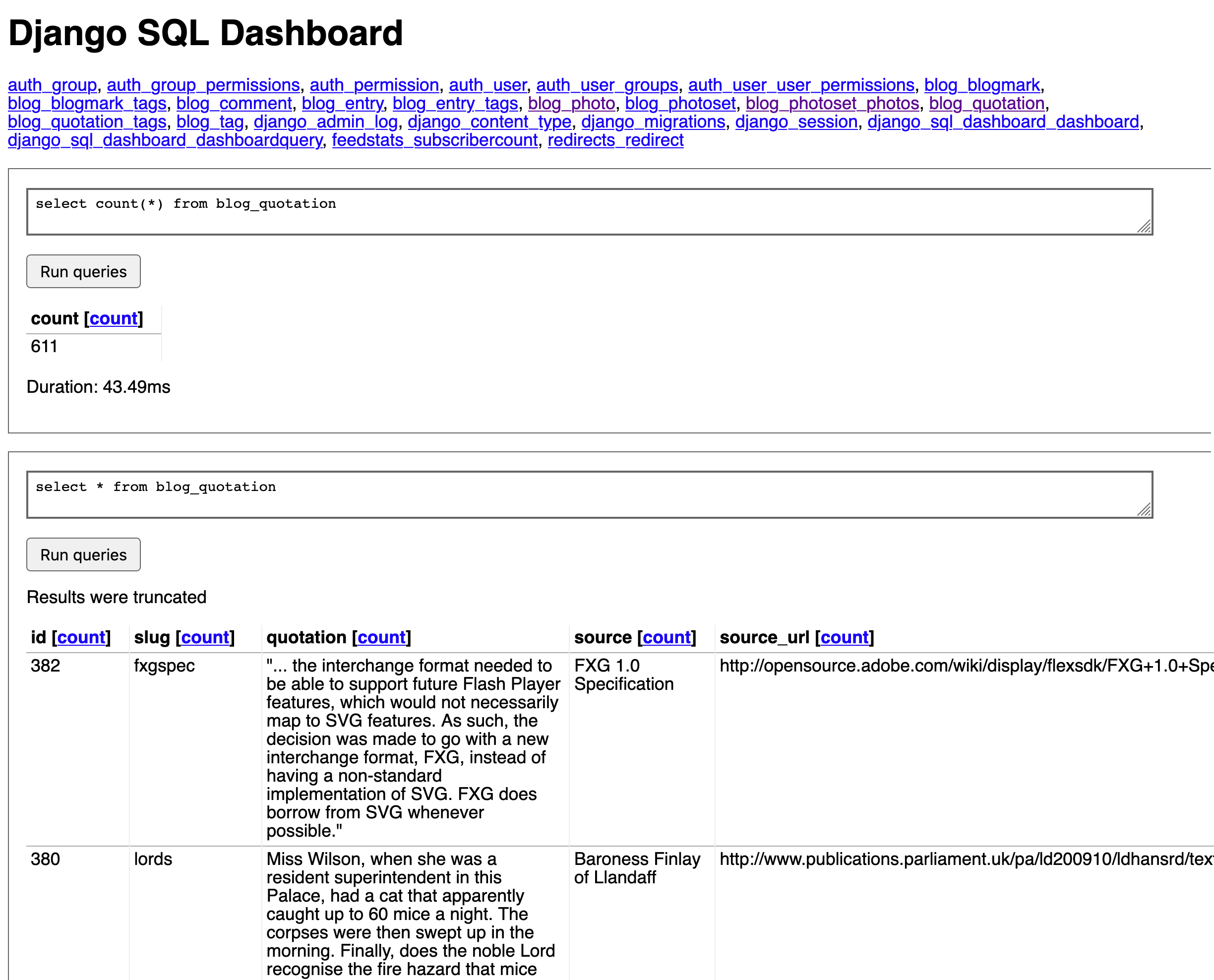Open the auth_user_user_permissions table link

click(801, 85)
